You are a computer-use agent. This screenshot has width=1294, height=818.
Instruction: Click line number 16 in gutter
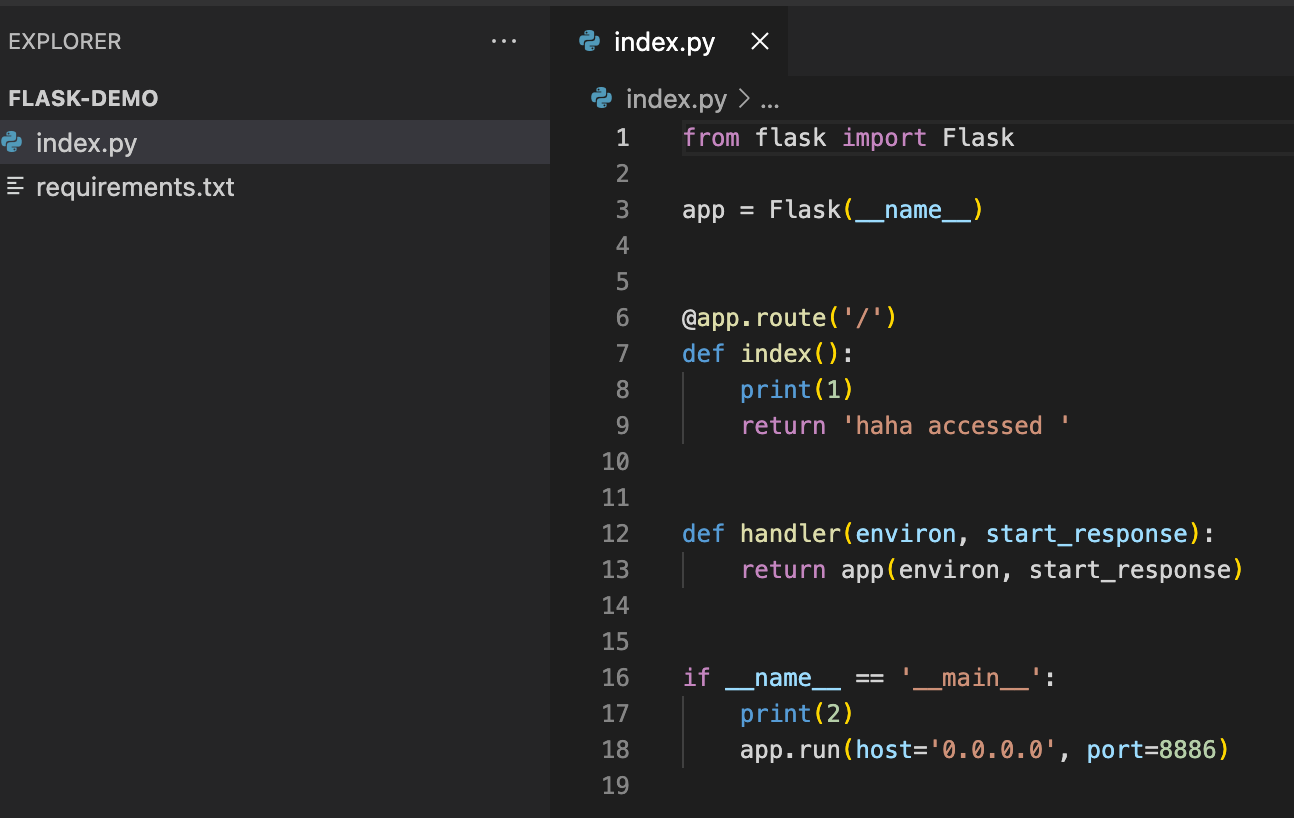[x=616, y=677]
